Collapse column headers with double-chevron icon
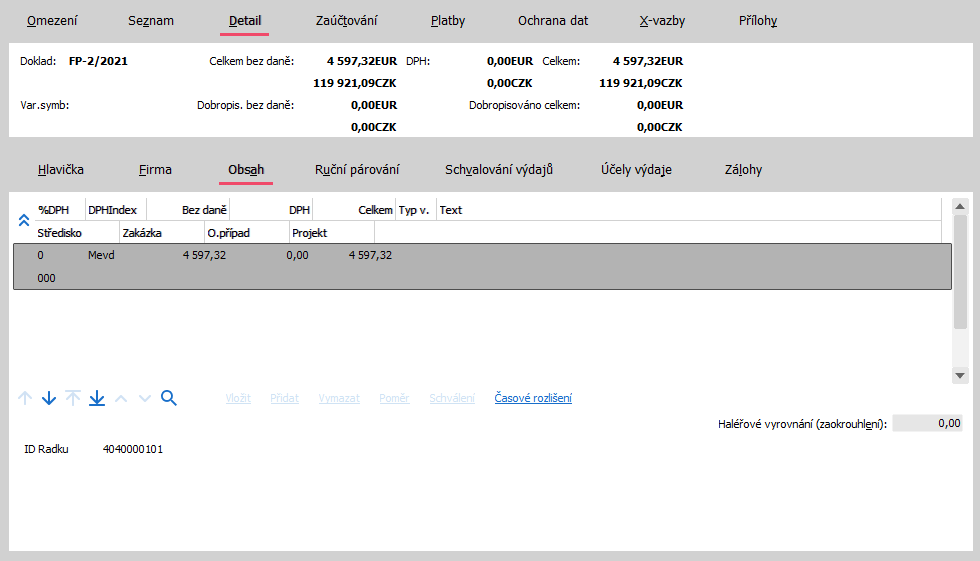 [24, 220]
